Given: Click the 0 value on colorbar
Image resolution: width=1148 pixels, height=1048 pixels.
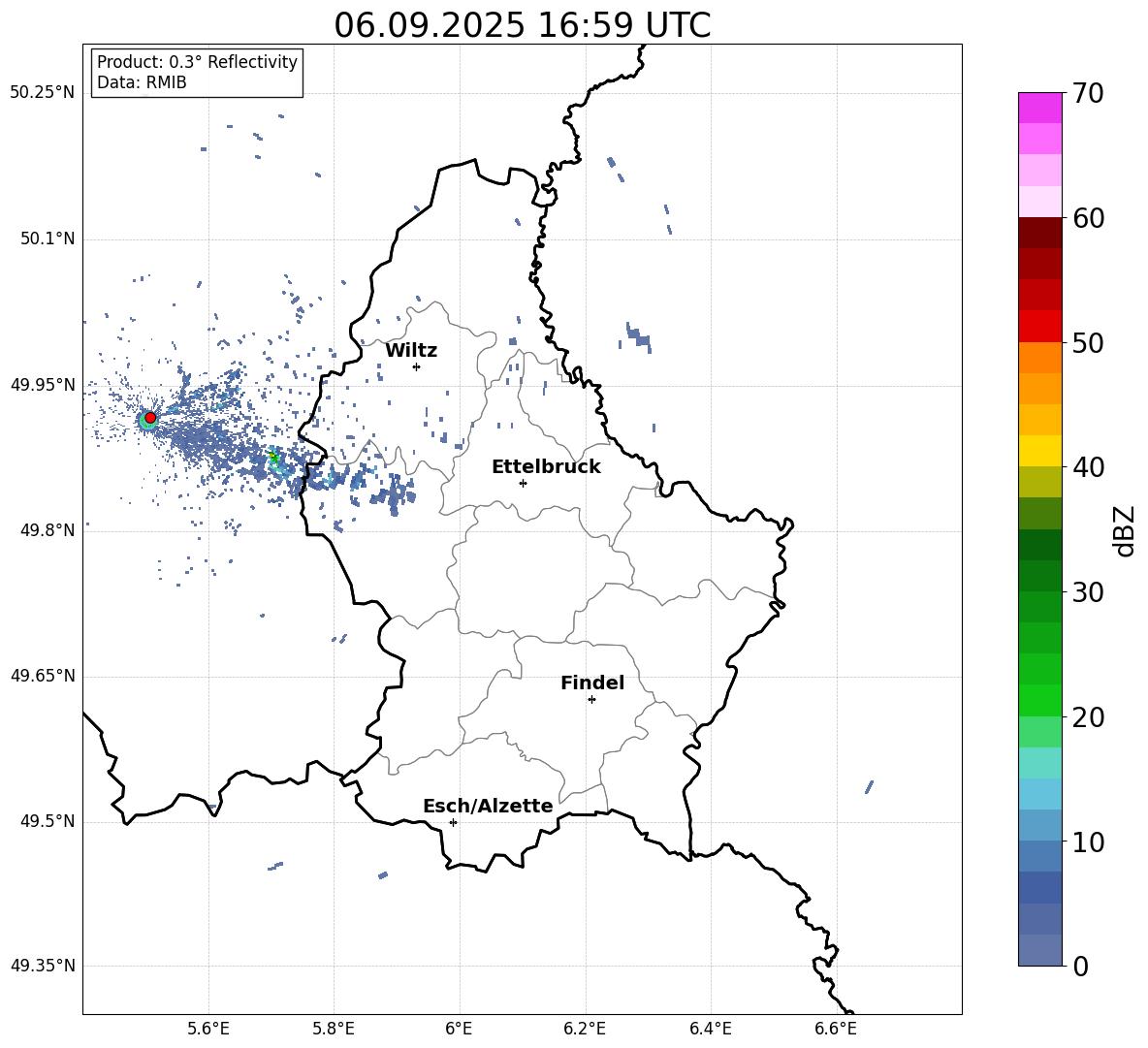Looking at the screenshot, I should [1081, 966].
